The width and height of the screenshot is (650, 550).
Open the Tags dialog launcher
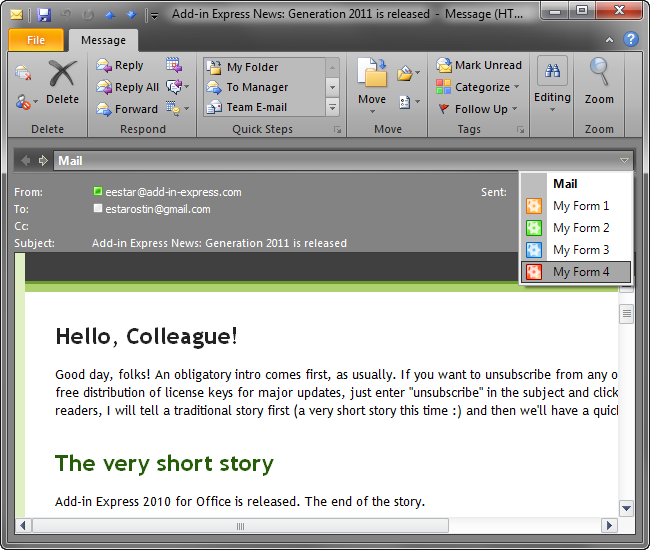[520, 130]
